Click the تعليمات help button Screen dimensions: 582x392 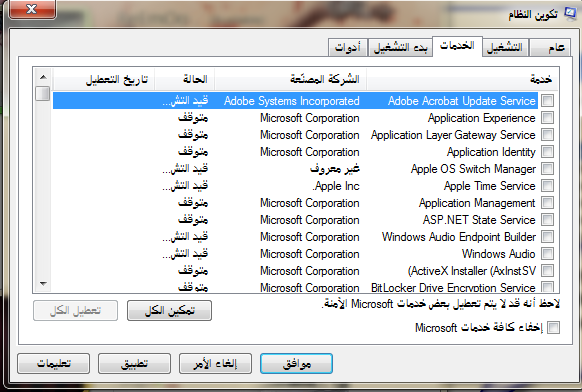[x=53, y=363]
